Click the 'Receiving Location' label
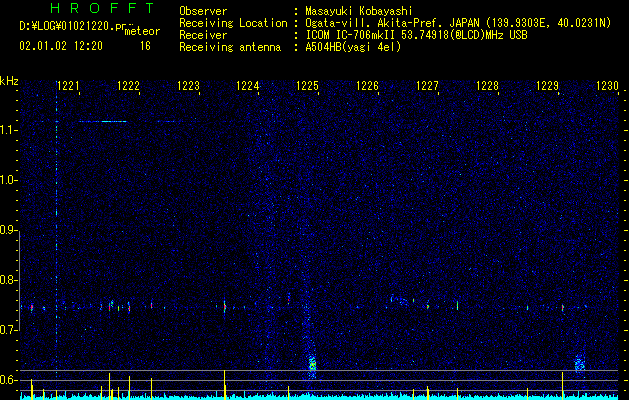The width and height of the screenshot is (629, 400). (233, 23)
